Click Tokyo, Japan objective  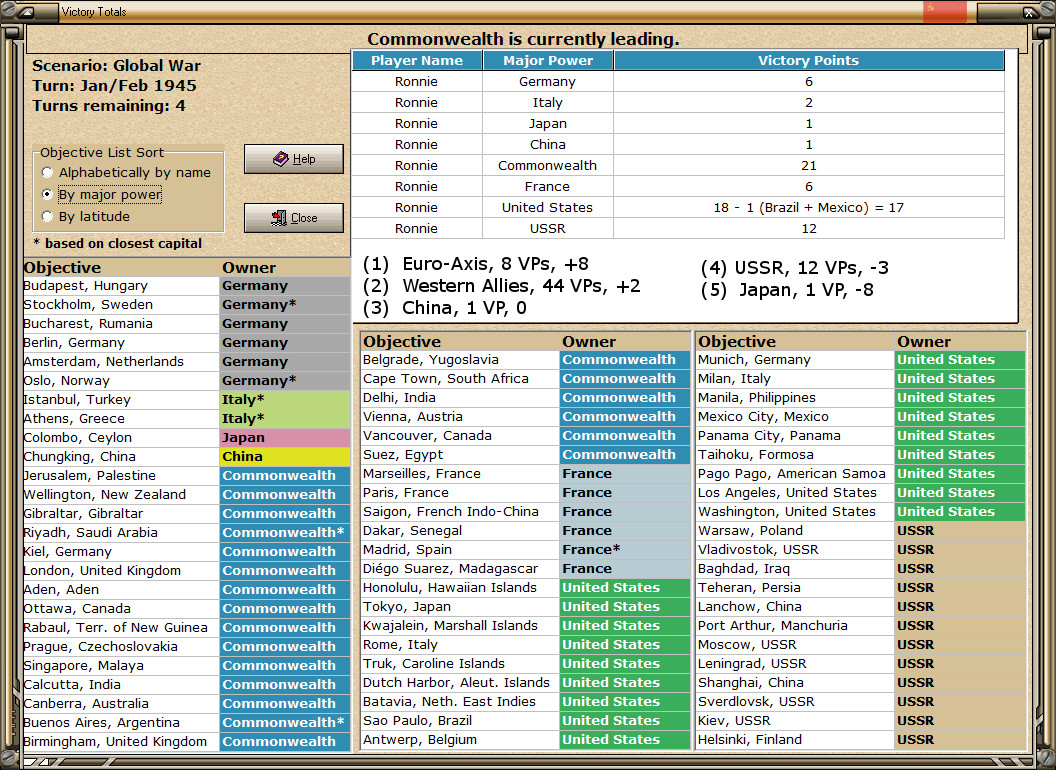click(460, 606)
